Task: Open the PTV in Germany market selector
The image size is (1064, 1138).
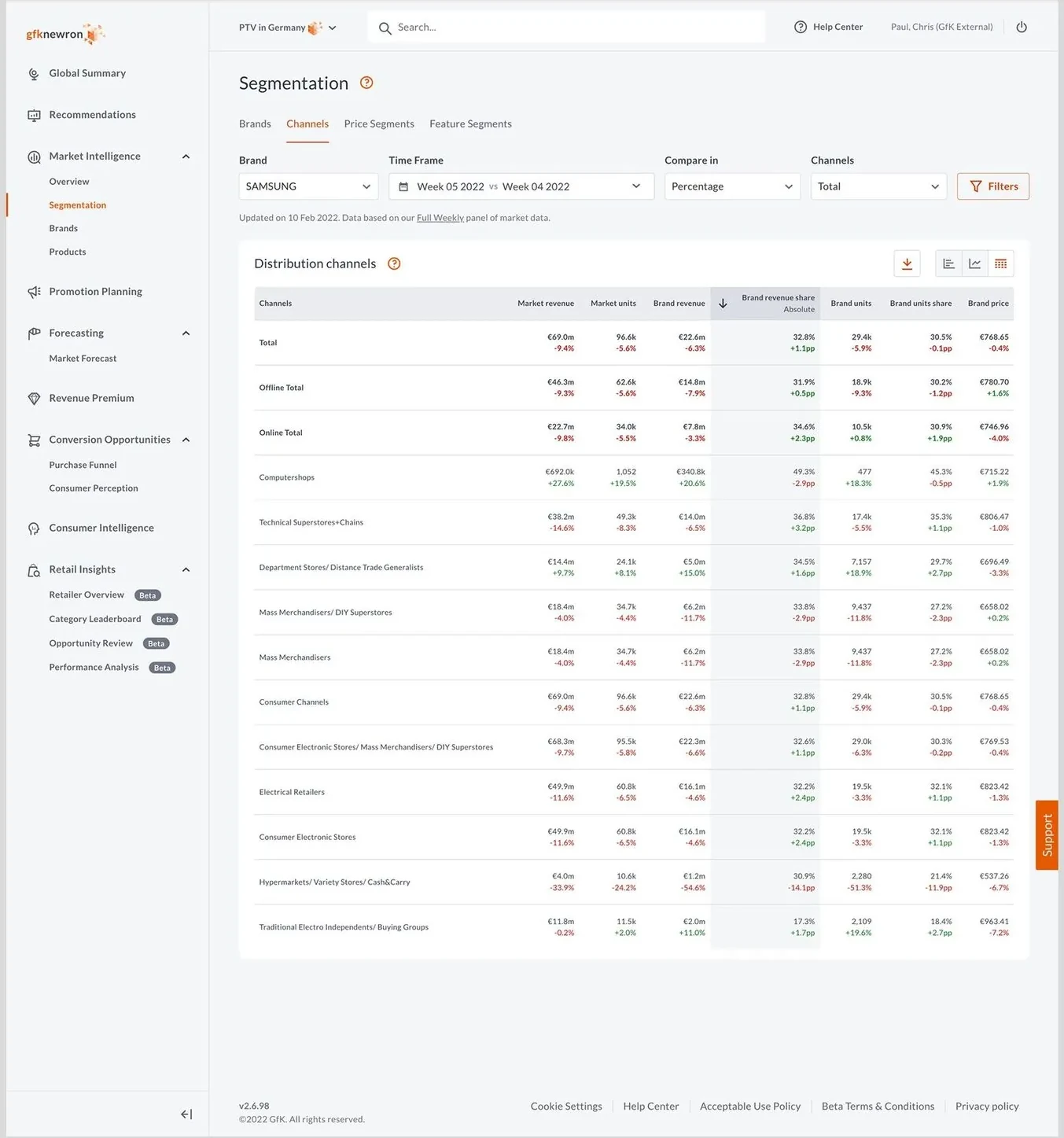Action: click(x=288, y=28)
